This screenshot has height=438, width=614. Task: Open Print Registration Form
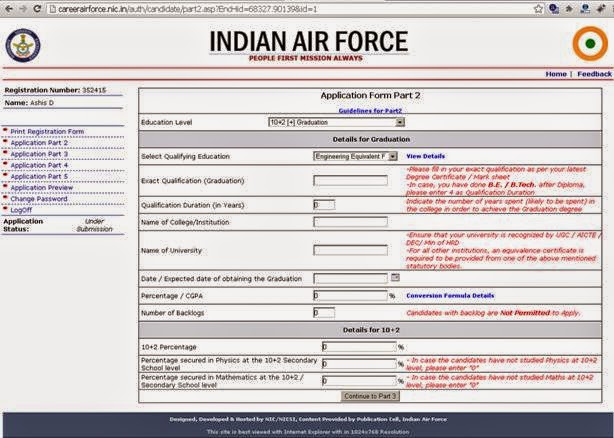click(47, 132)
